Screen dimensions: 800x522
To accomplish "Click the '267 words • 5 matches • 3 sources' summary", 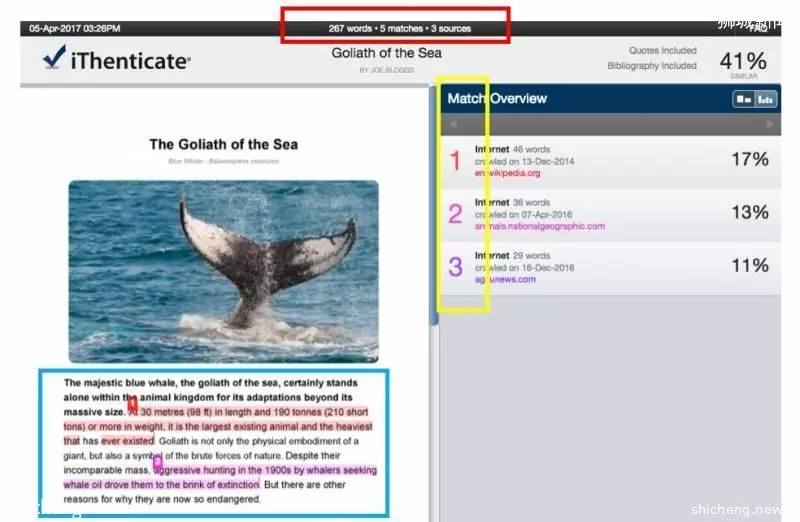I will (x=399, y=29).
